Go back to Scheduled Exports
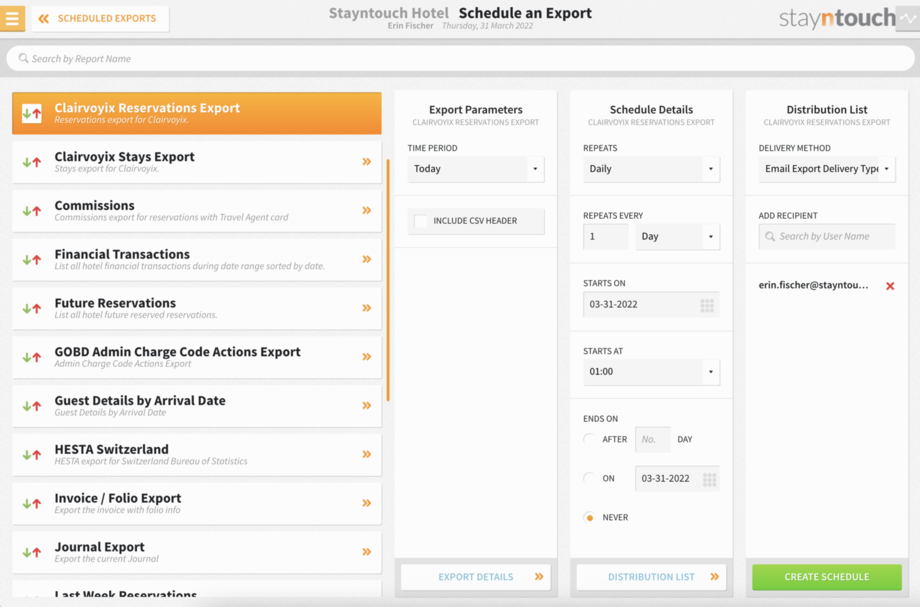920x607 pixels. [x=100, y=19]
